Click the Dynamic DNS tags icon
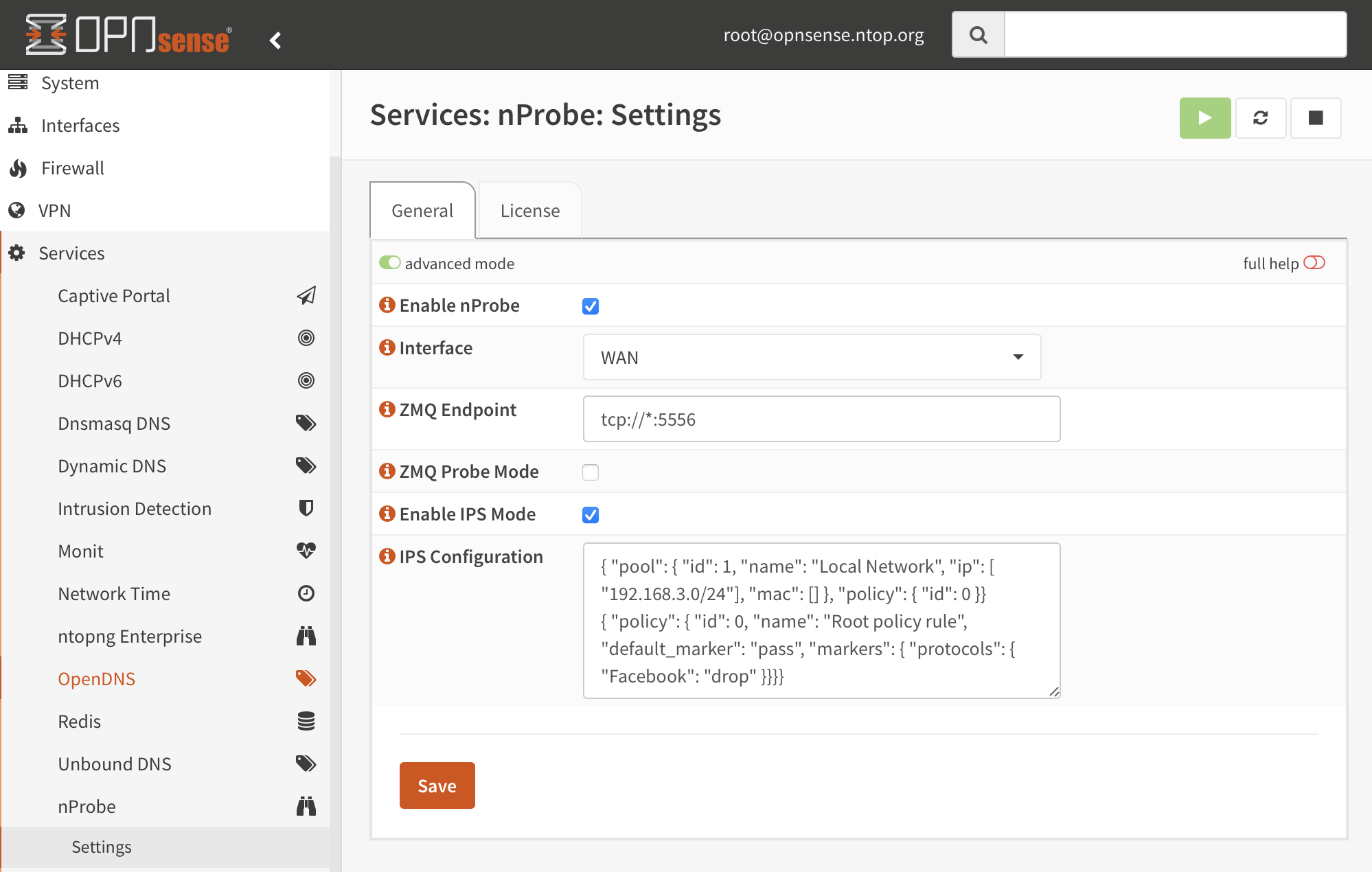The image size is (1372, 872). coord(306,466)
